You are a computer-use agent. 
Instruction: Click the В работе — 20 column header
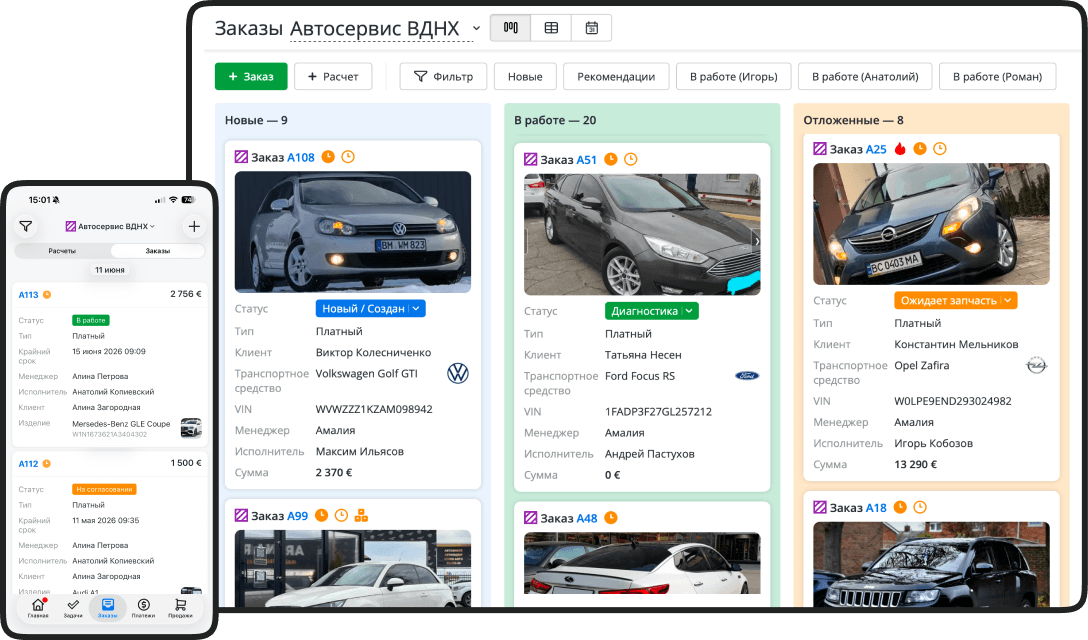pos(555,120)
